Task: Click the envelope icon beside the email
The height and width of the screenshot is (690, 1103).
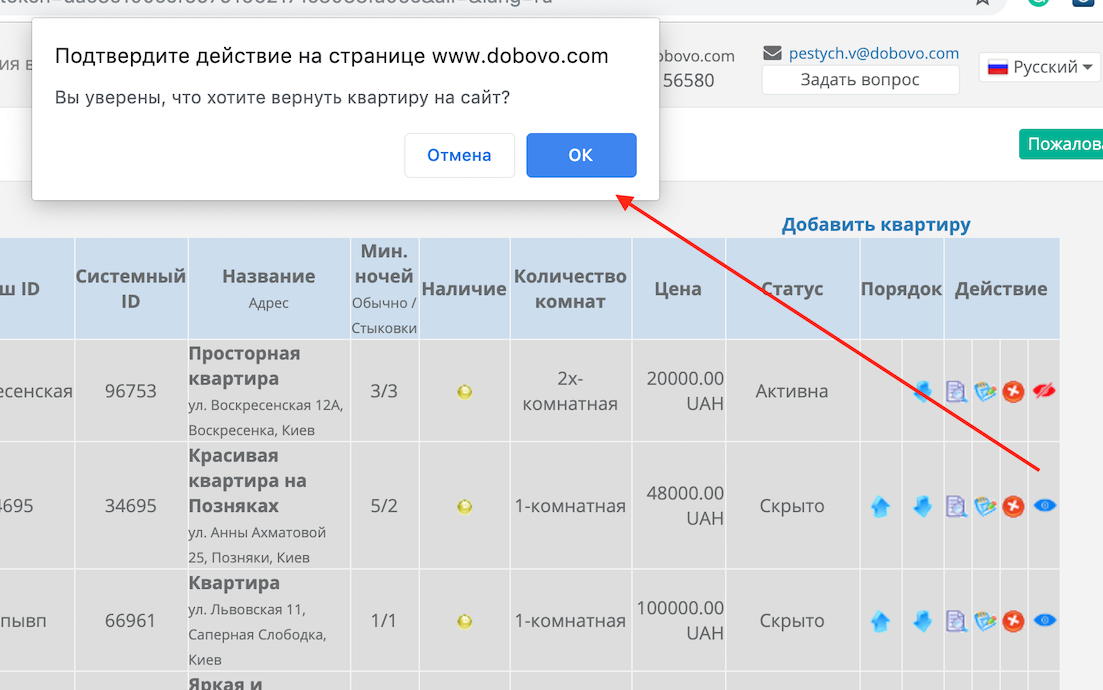Action: pos(772,53)
